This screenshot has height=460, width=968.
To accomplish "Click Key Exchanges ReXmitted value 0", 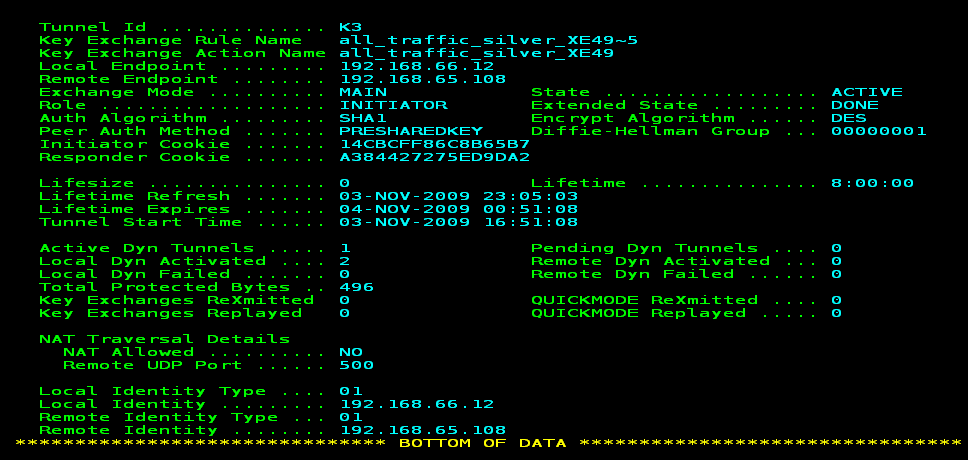I will [344, 300].
